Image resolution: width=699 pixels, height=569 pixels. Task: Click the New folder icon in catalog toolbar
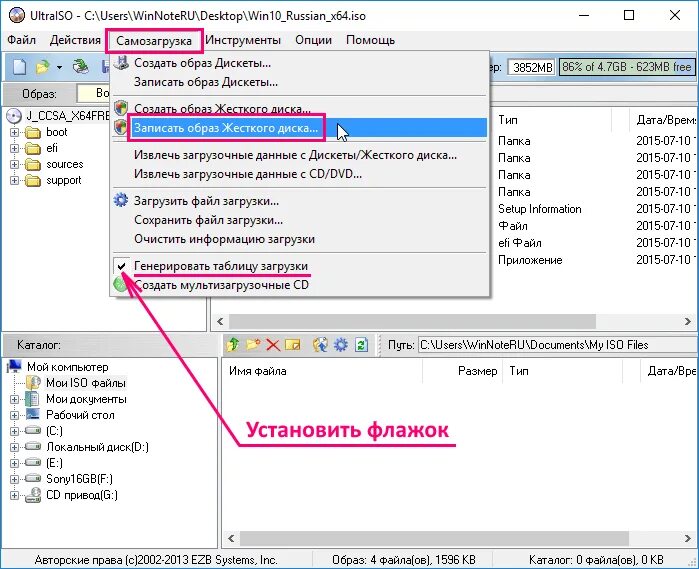pyautogui.click(x=253, y=344)
